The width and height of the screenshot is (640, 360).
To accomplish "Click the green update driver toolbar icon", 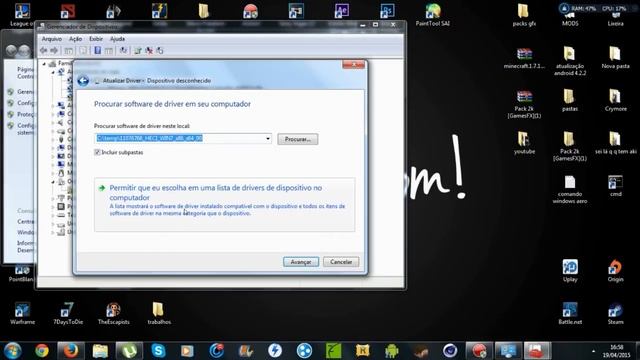I will 138,51.
